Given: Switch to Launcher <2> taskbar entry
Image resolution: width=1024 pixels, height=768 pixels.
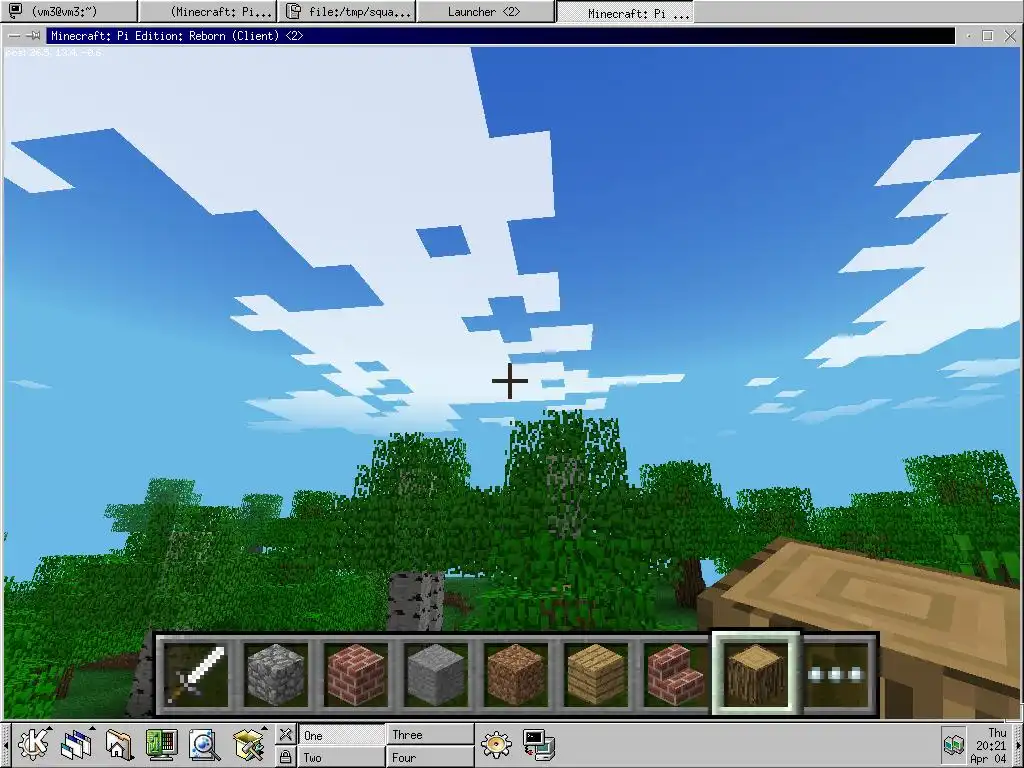Looking at the screenshot, I should point(486,11).
